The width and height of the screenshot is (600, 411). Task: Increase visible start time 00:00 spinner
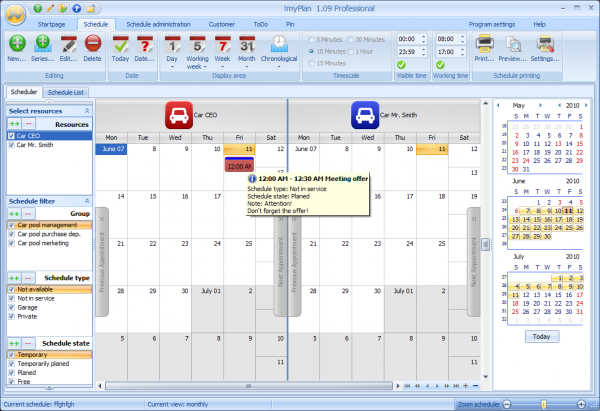(x=424, y=37)
